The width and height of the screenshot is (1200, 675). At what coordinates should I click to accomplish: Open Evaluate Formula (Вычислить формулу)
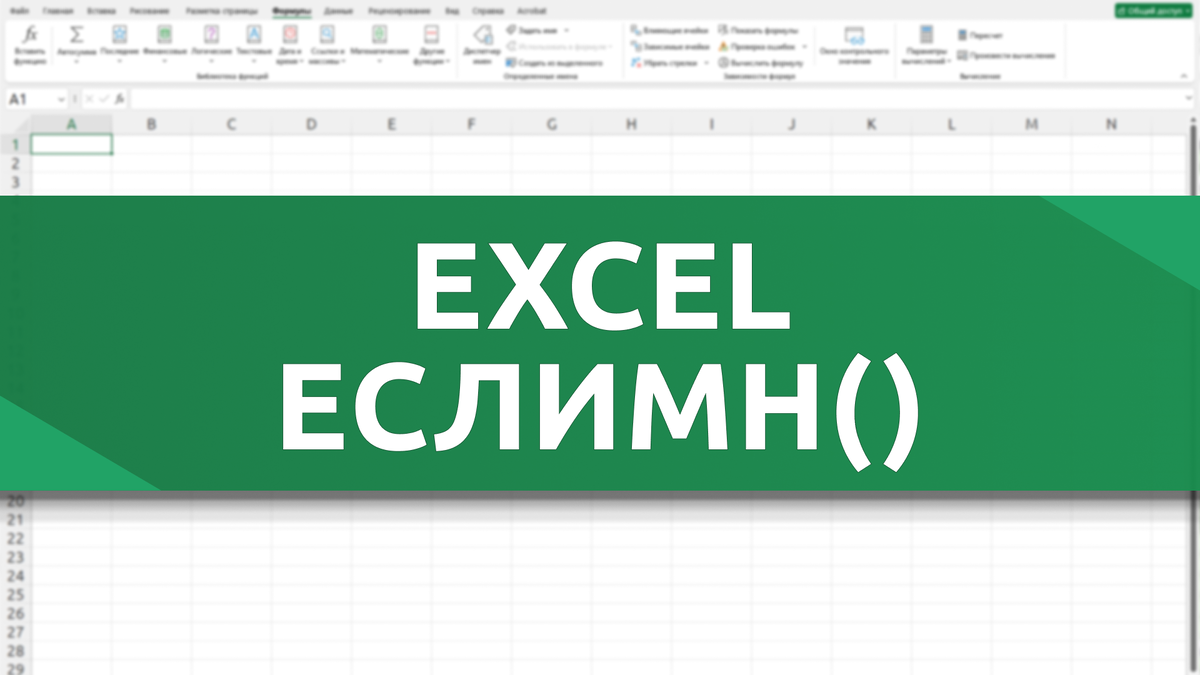point(760,62)
